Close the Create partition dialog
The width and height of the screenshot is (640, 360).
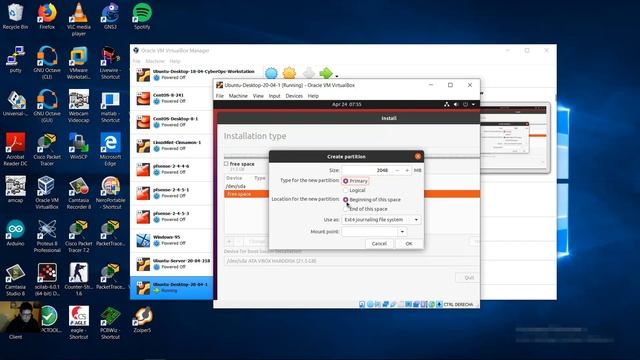pyautogui.click(x=418, y=156)
